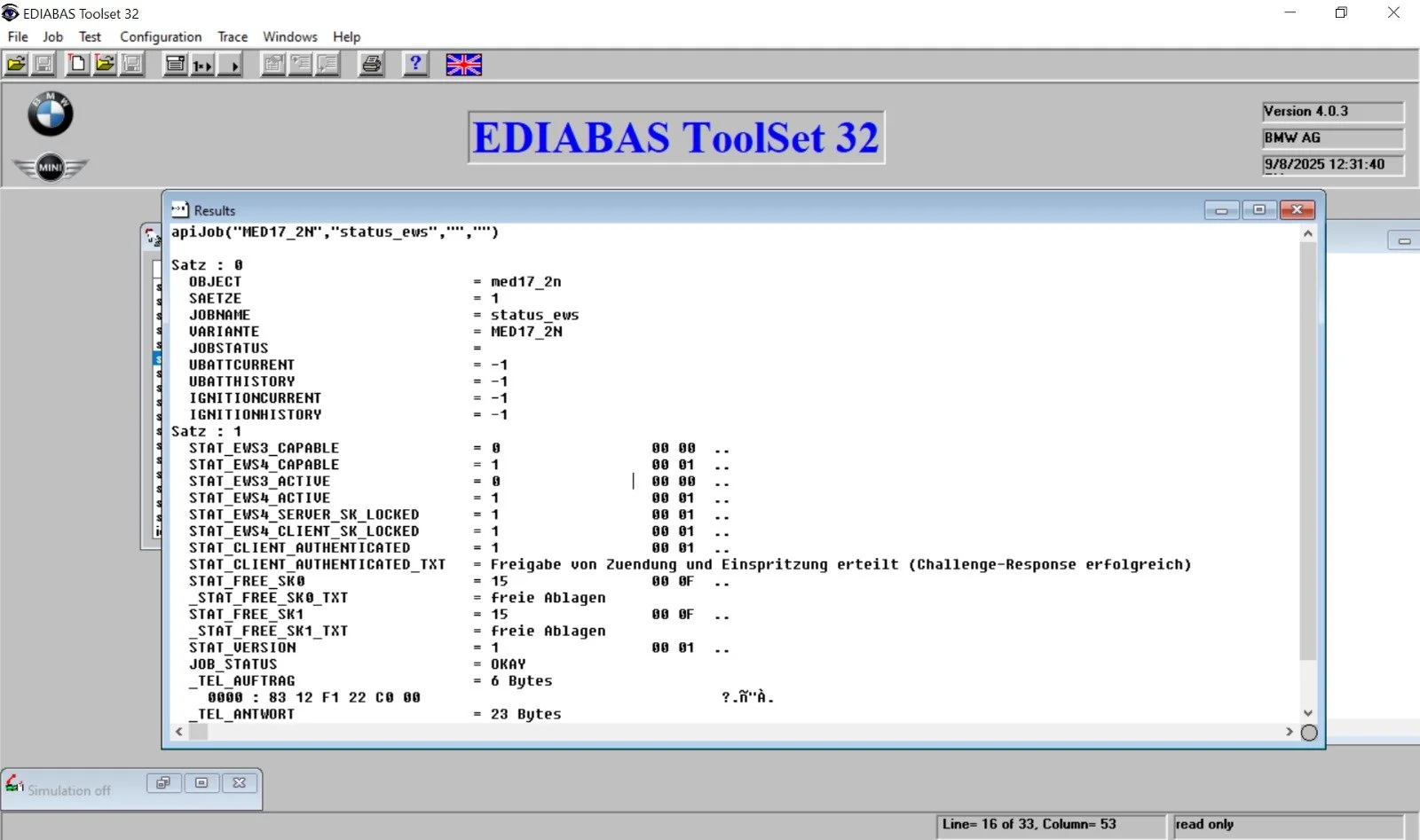Click the Results horizontal scroll left arrow

pyautogui.click(x=179, y=732)
